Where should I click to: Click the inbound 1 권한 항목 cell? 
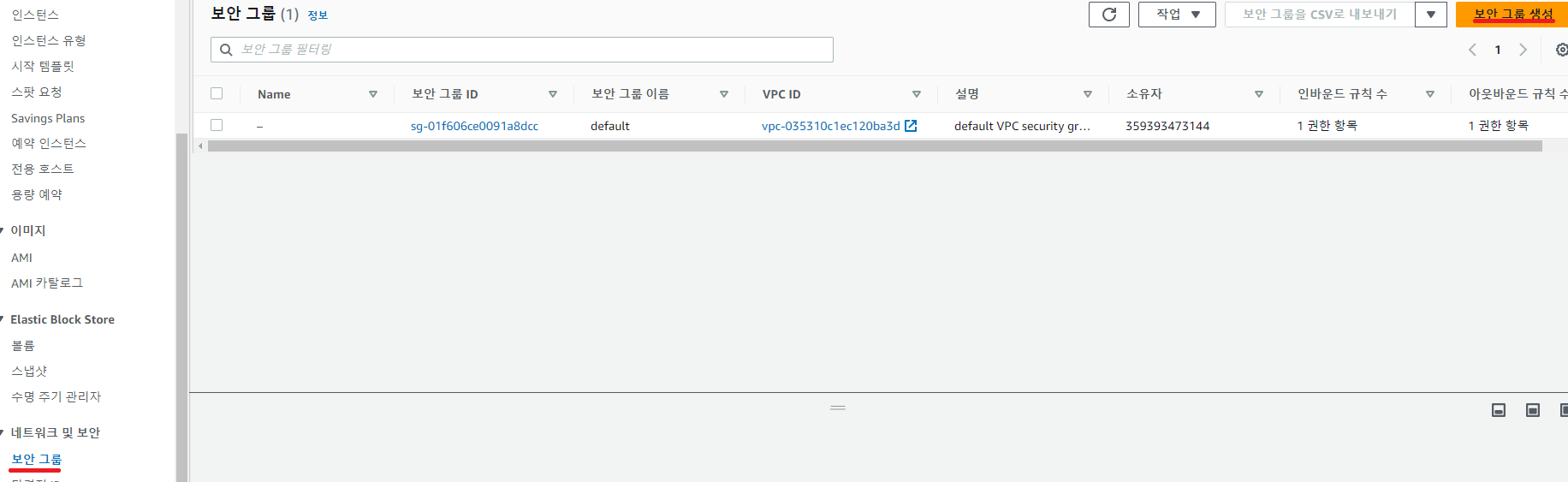tap(1327, 126)
